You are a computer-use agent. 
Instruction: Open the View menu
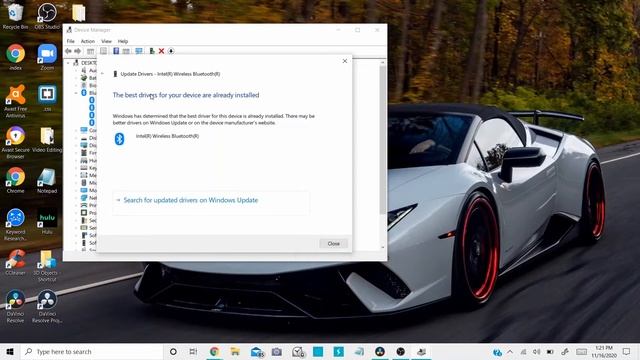click(106, 41)
